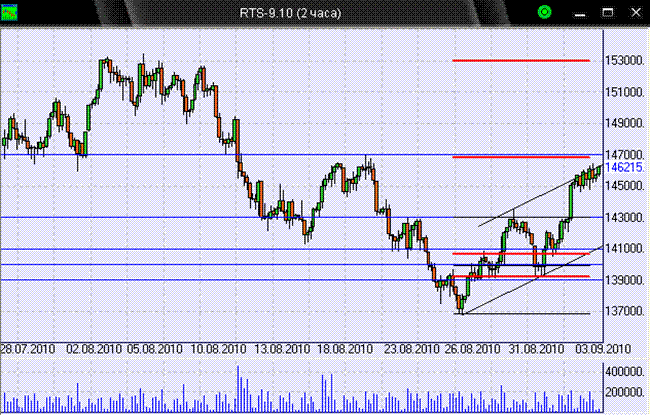Click the green circle indicator in title bar
Screen dimensions: 650x415
[x=544, y=12]
